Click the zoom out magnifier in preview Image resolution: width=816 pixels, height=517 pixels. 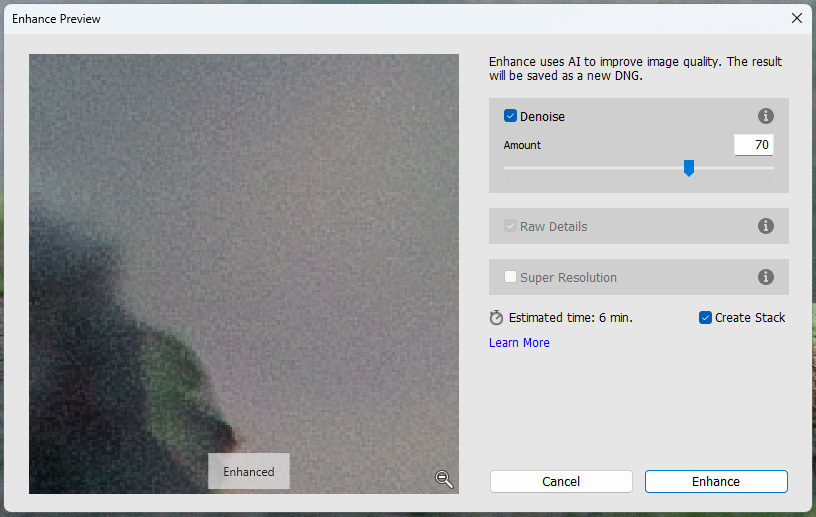tap(444, 479)
